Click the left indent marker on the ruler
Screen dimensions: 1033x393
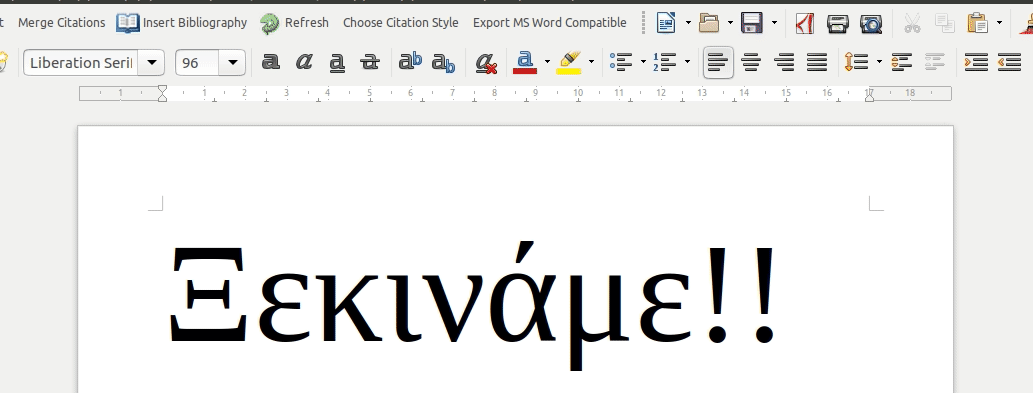(162, 93)
